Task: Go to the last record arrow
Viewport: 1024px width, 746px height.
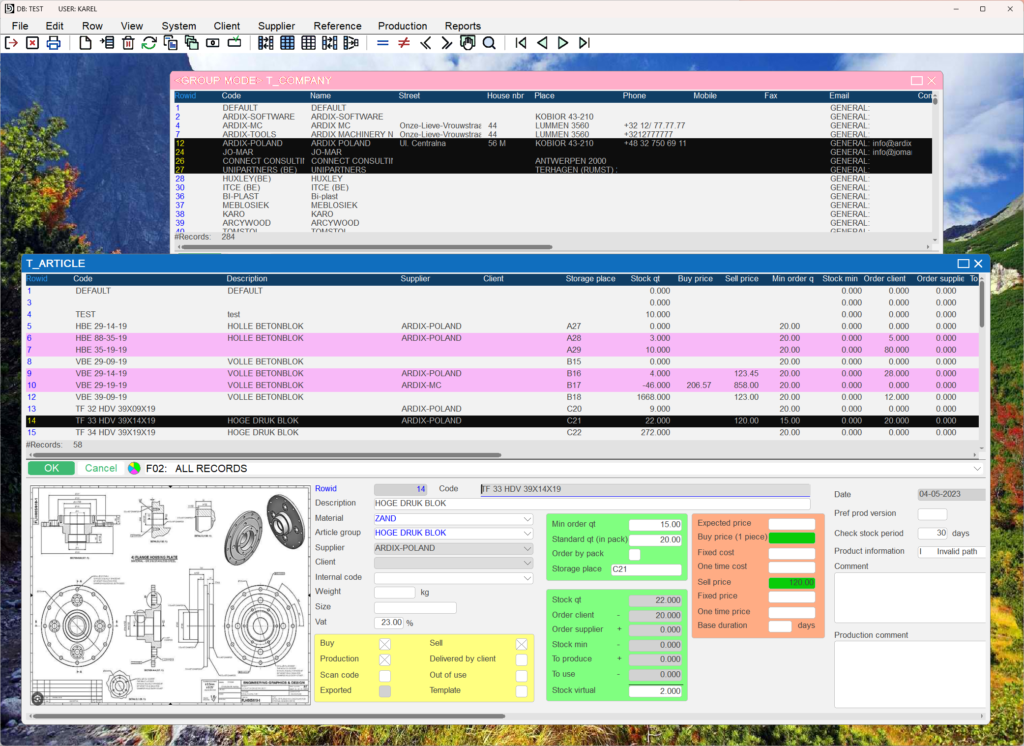Action: coord(584,43)
